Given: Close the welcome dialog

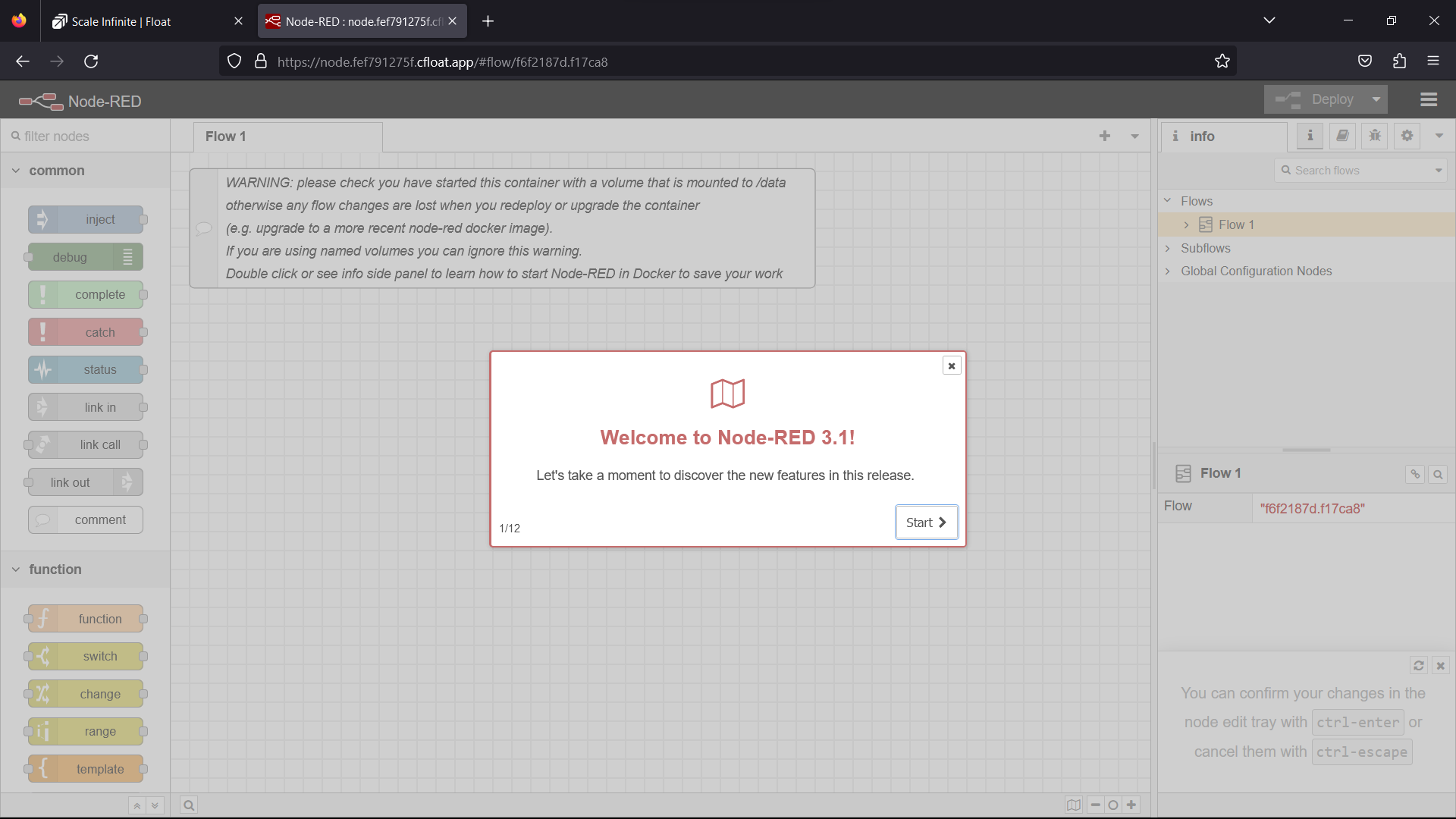Looking at the screenshot, I should [951, 365].
